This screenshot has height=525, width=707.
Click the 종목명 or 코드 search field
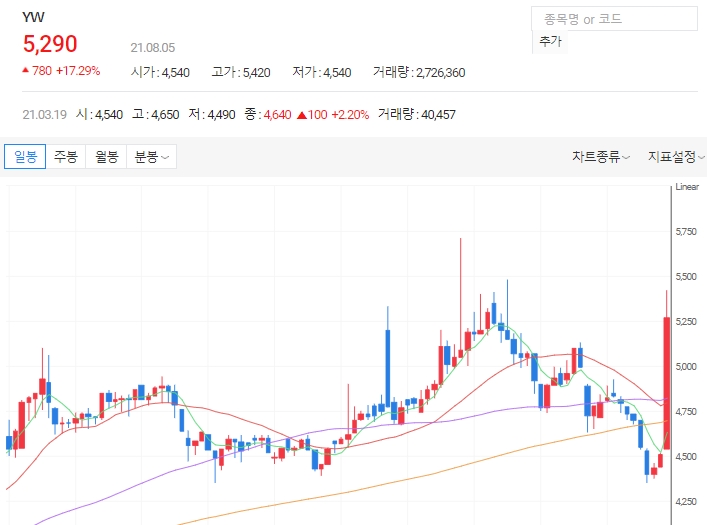coord(614,19)
